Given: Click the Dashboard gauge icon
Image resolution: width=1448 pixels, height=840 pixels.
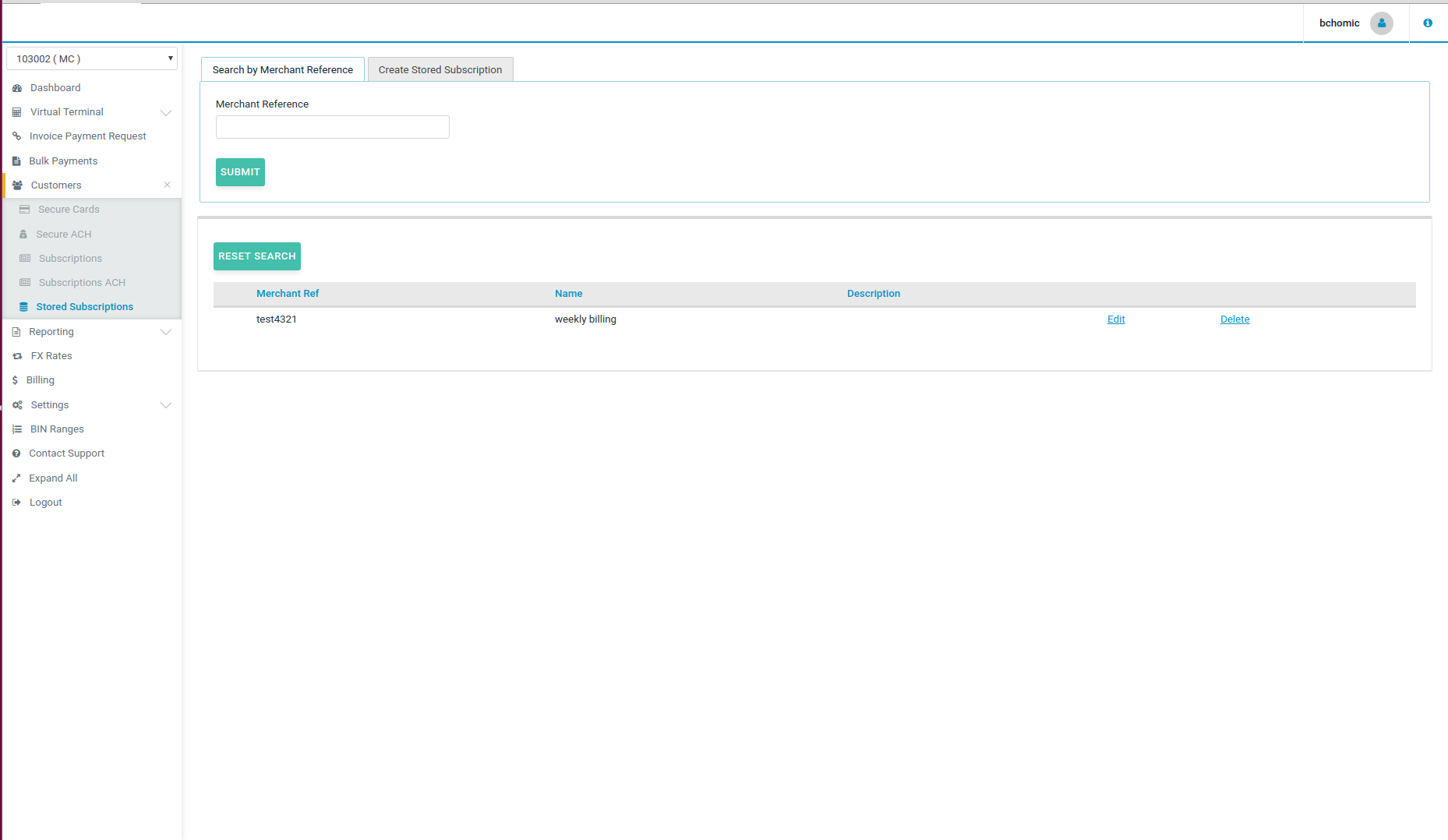Looking at the screenshot, I should pyautogui.click(x=17, y=88).
